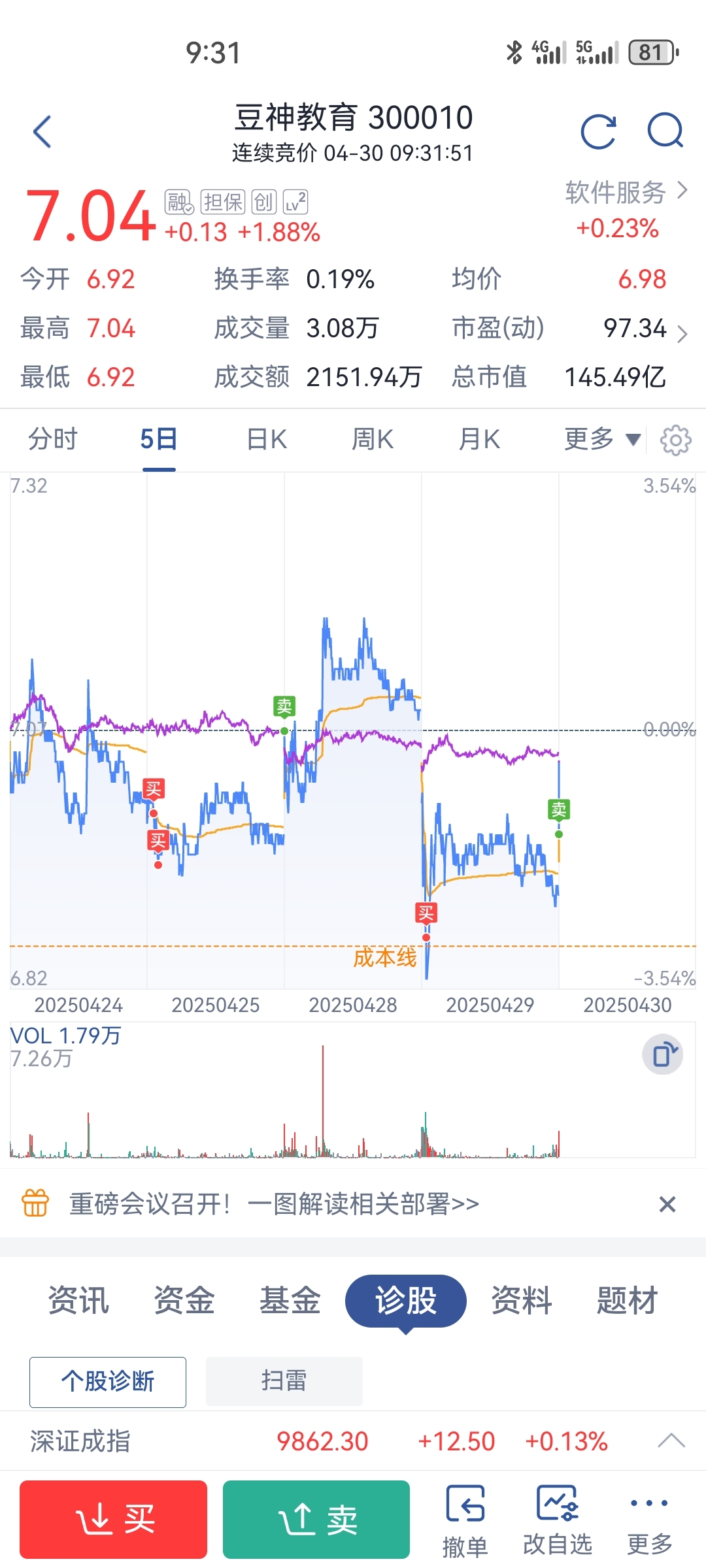Toggle 扫雷 option
Screen dimensions: 706x1568
pos(284,1381)
